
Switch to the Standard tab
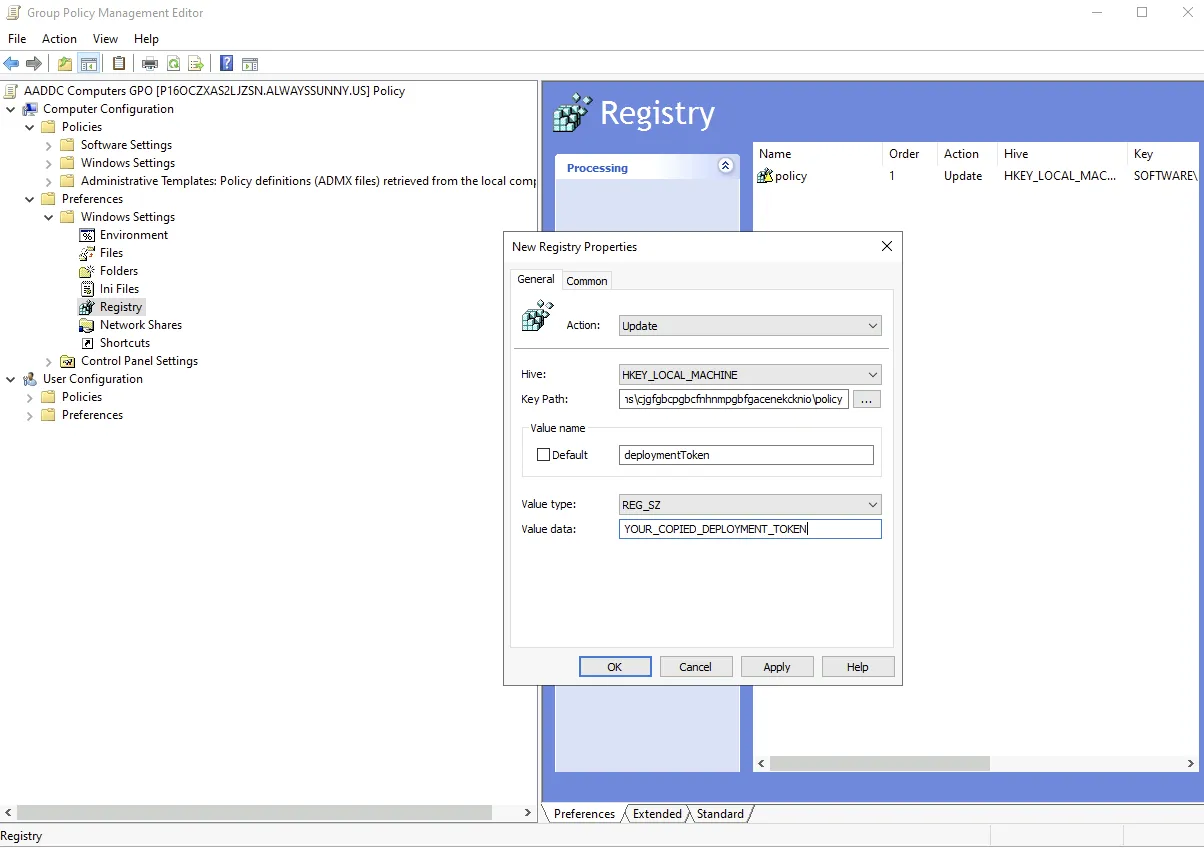tap(720, 814)
